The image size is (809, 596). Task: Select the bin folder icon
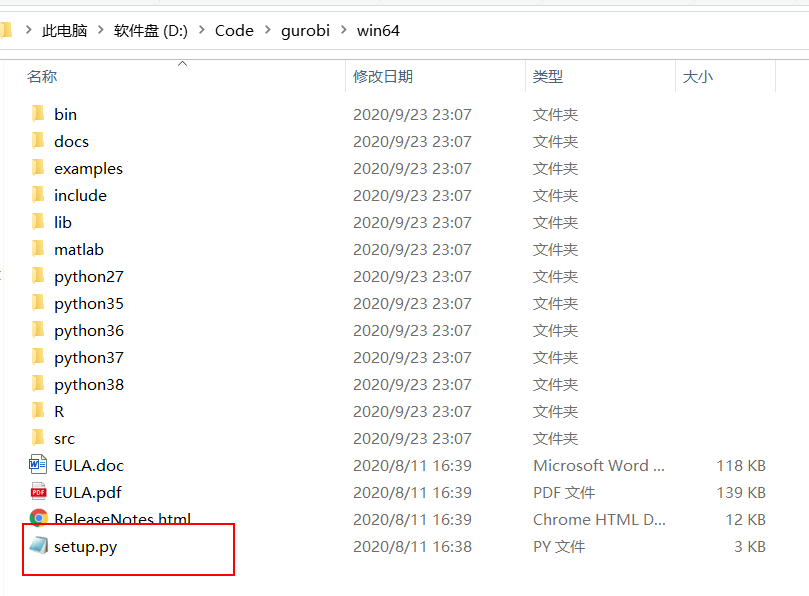[x=38, y=114]
